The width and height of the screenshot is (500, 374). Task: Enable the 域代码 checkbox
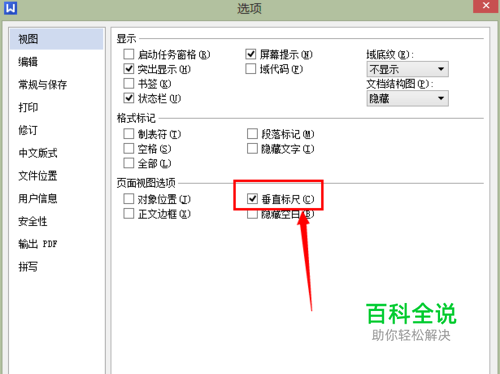coord(251,69)
